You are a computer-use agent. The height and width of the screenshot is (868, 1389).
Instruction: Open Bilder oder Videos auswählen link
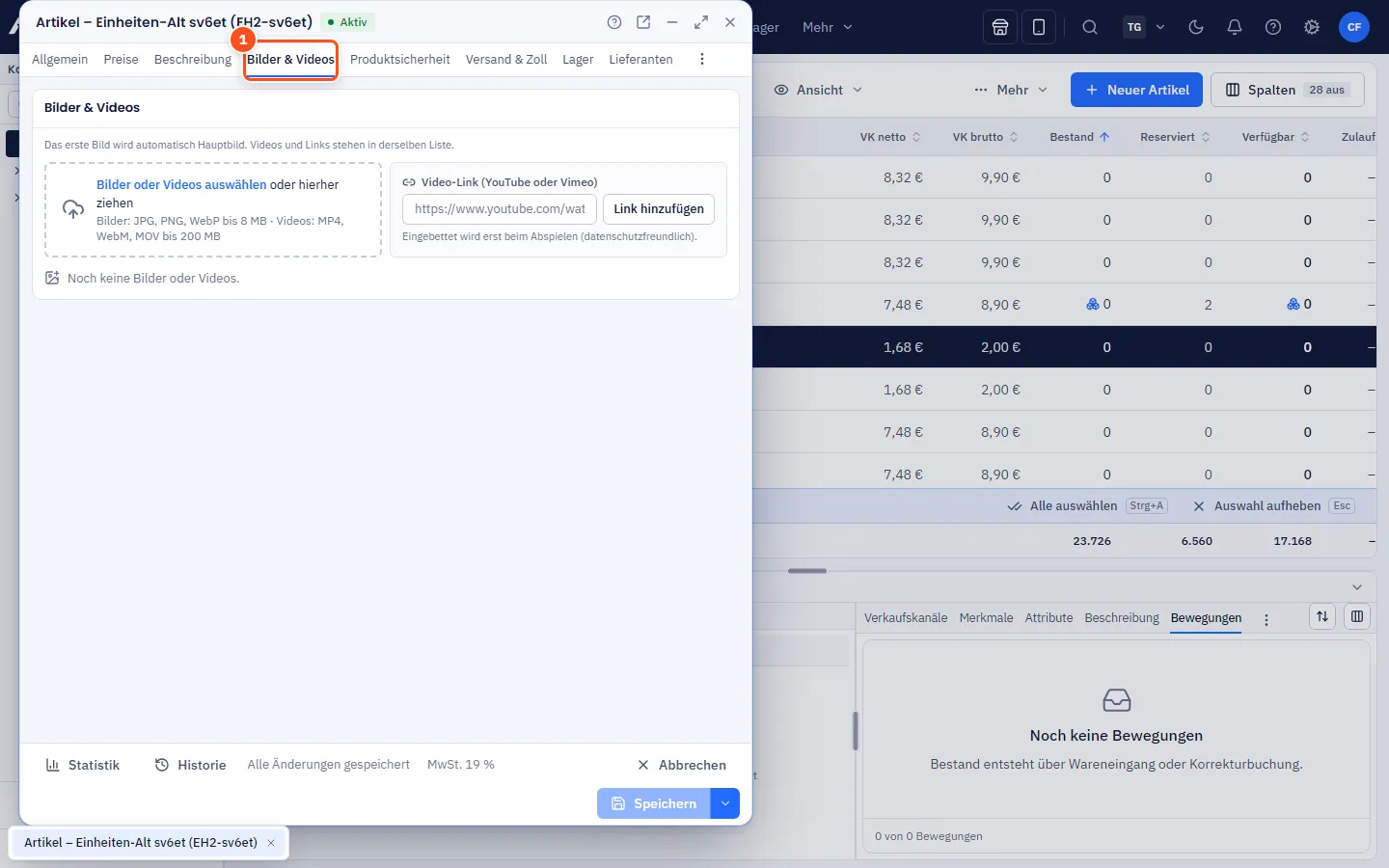[181, 184]
